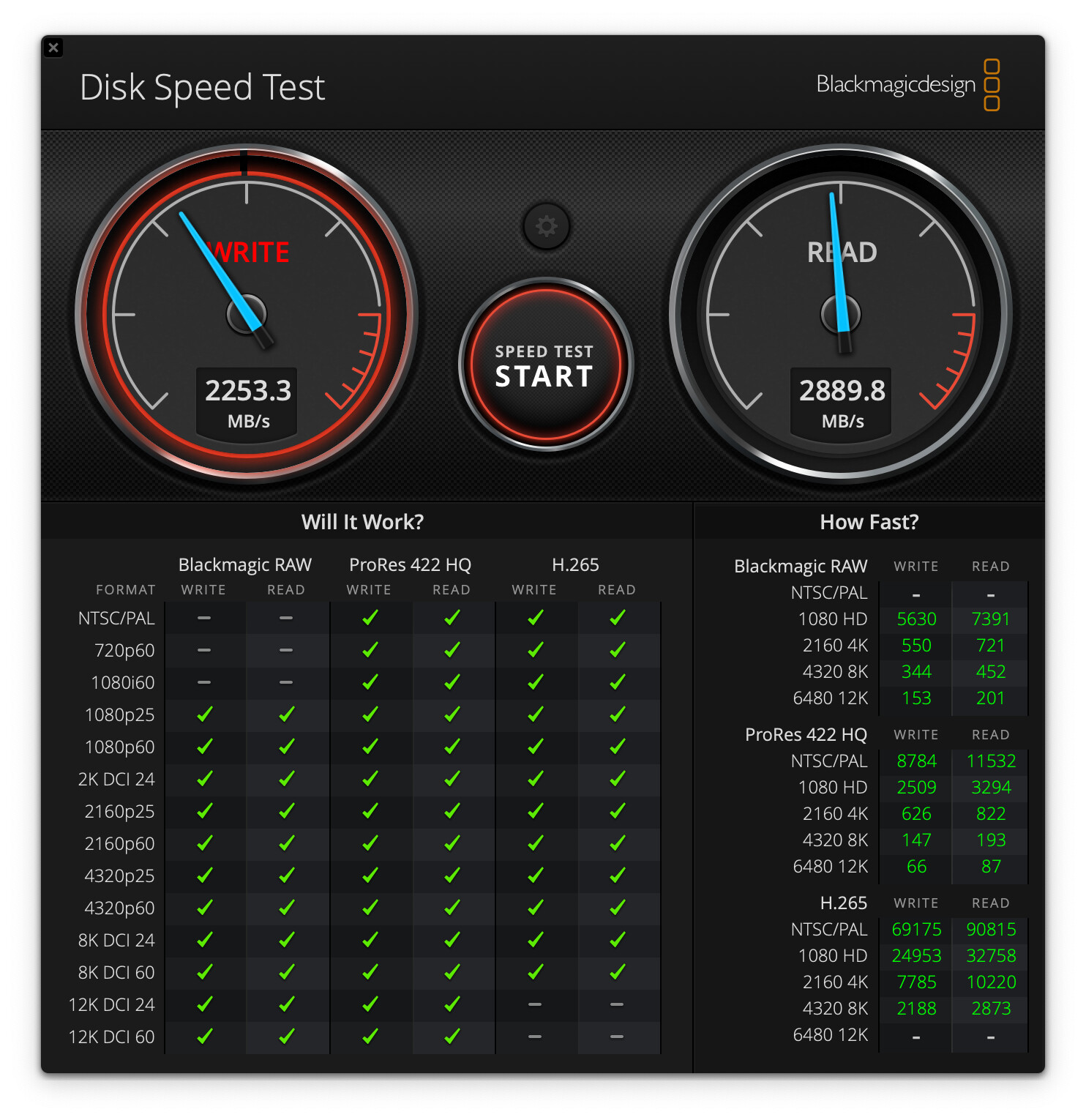Click Blackmagic RAW read checkmark for 8K DCI 24
The height and width of the screenshot is (1120, 1086).
pos(287,939)
